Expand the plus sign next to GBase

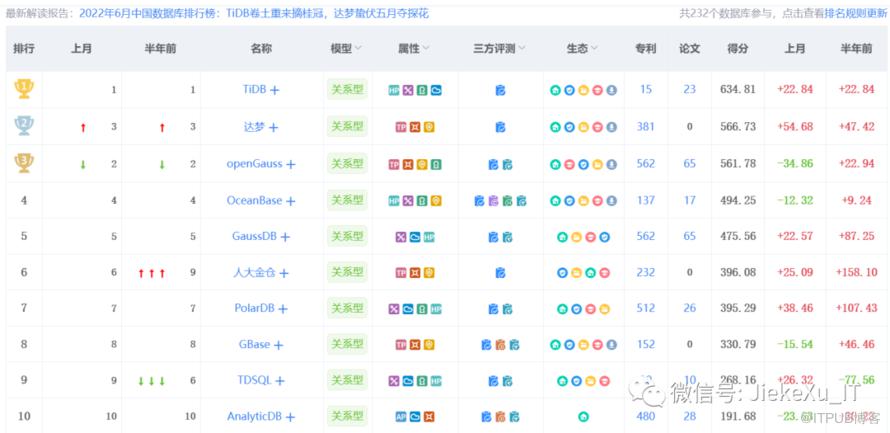coord(278,345)
